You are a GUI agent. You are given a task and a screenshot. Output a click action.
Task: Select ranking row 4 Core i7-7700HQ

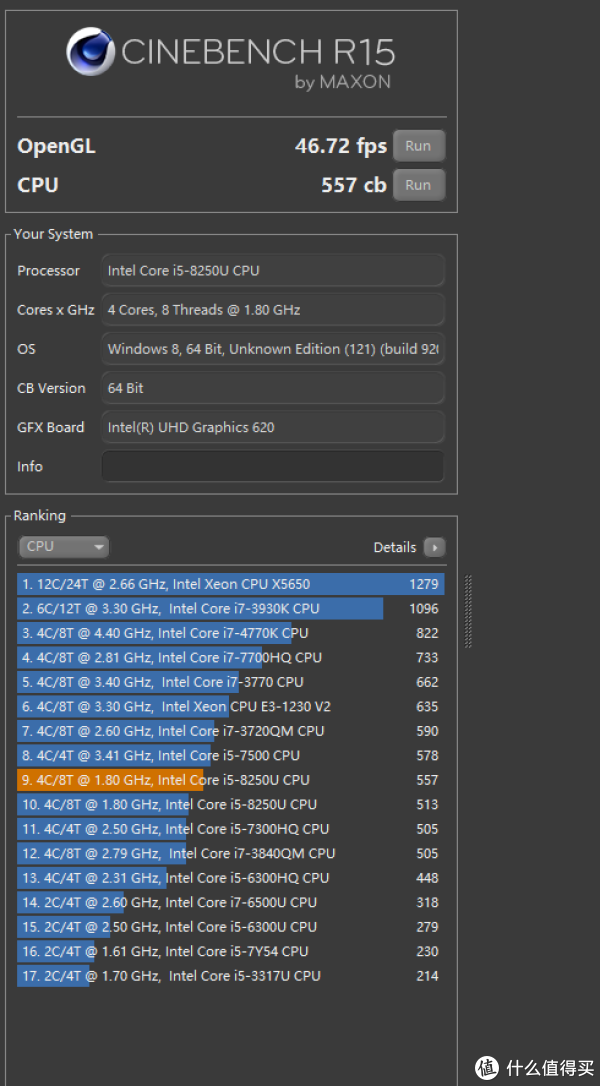click(x=231, y=657)
